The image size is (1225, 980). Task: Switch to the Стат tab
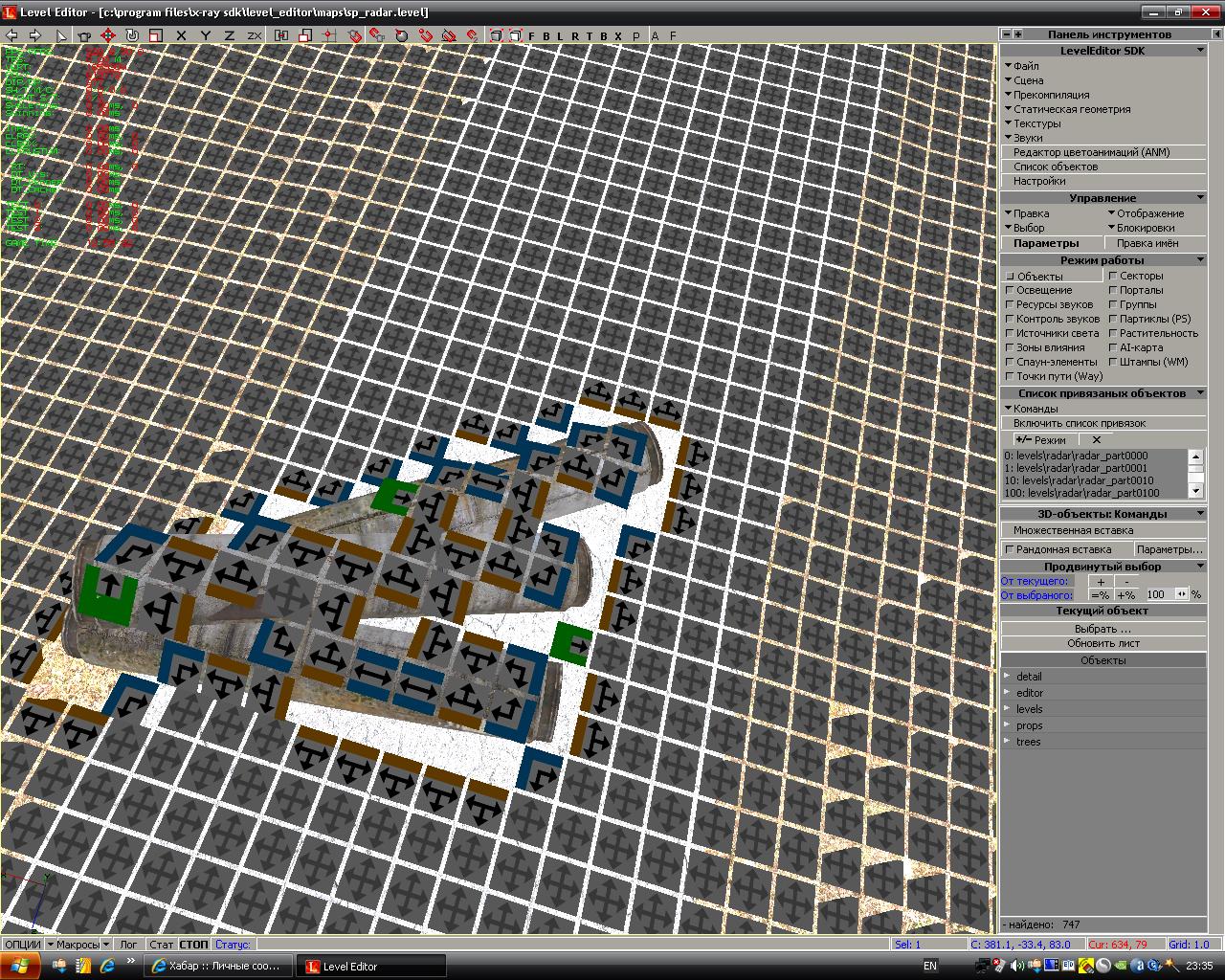coord(162,945)
